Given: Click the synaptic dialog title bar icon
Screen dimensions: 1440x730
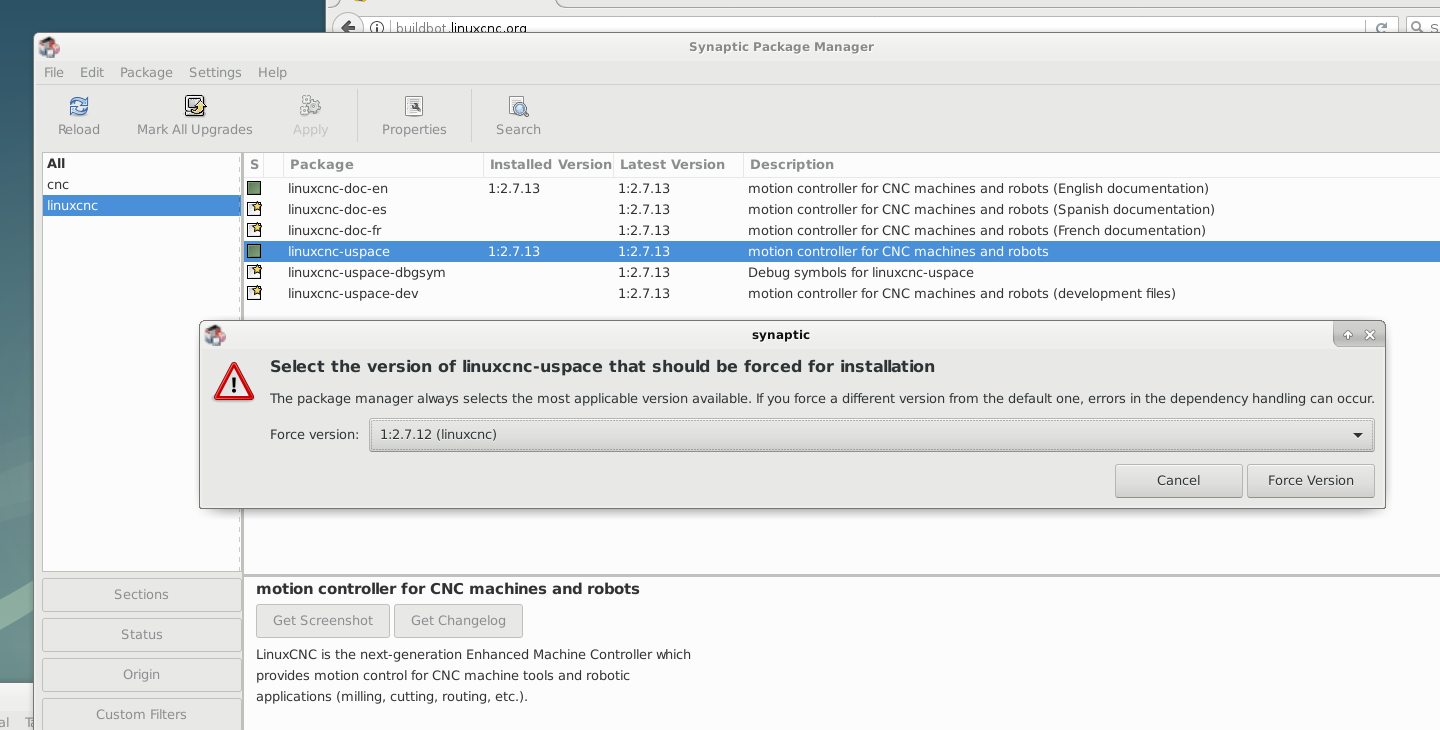Looking at the screenshot, I should tap(215, 335).
